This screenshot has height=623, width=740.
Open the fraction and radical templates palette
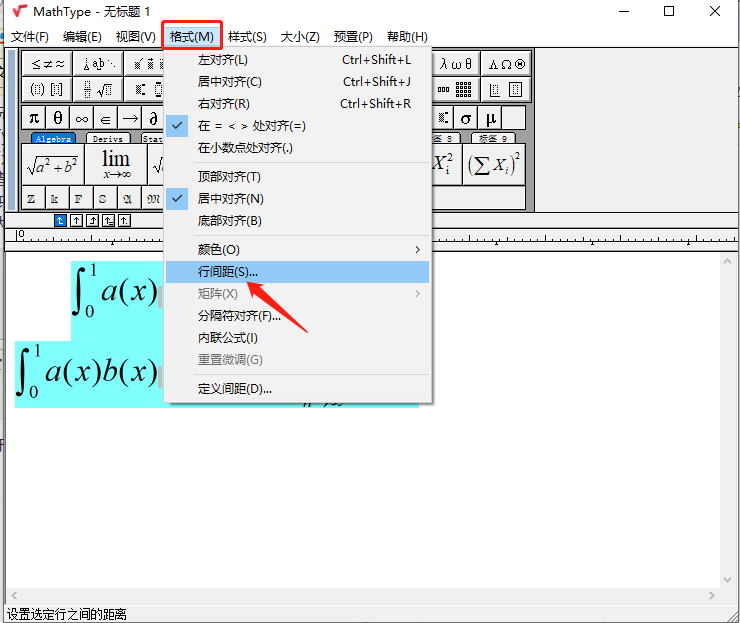pyautogui.click(x=98, y=89)
